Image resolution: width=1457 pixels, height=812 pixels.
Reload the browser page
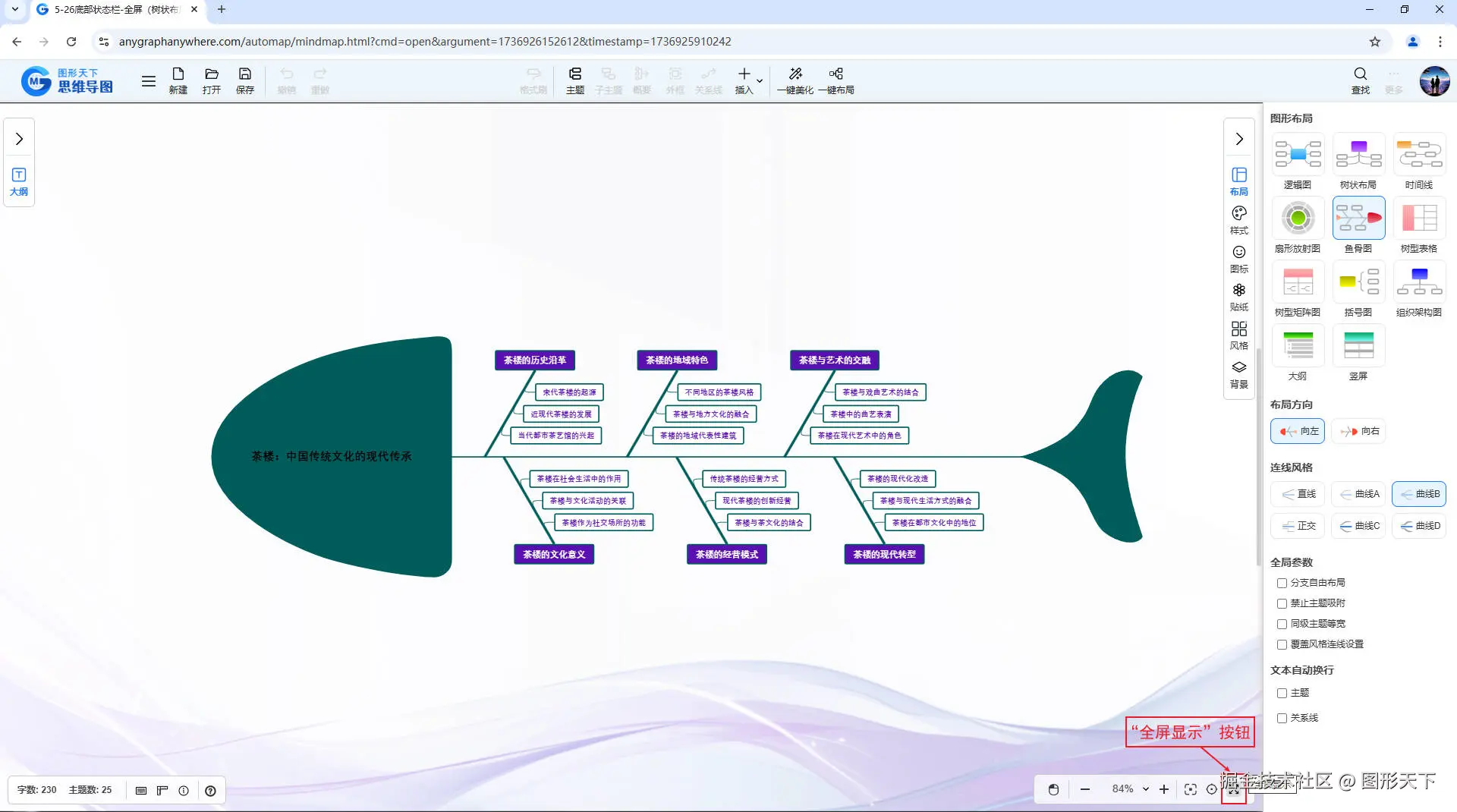pyautogui.click(x=71, y=42)
